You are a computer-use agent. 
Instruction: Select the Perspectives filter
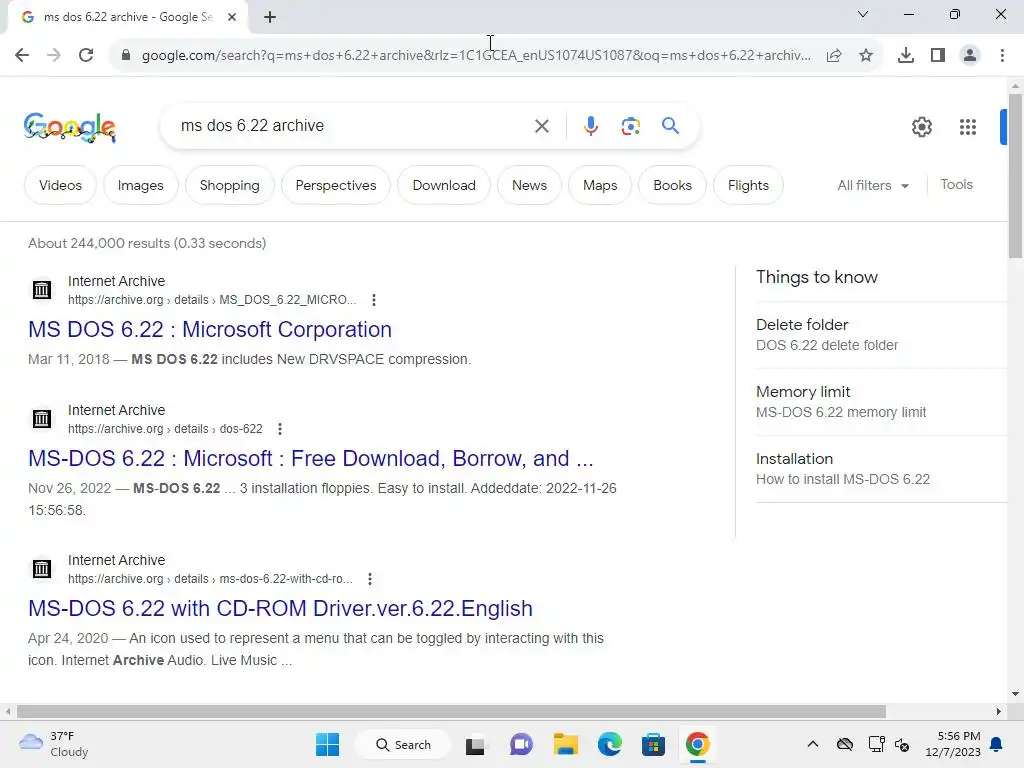[336, 185]
